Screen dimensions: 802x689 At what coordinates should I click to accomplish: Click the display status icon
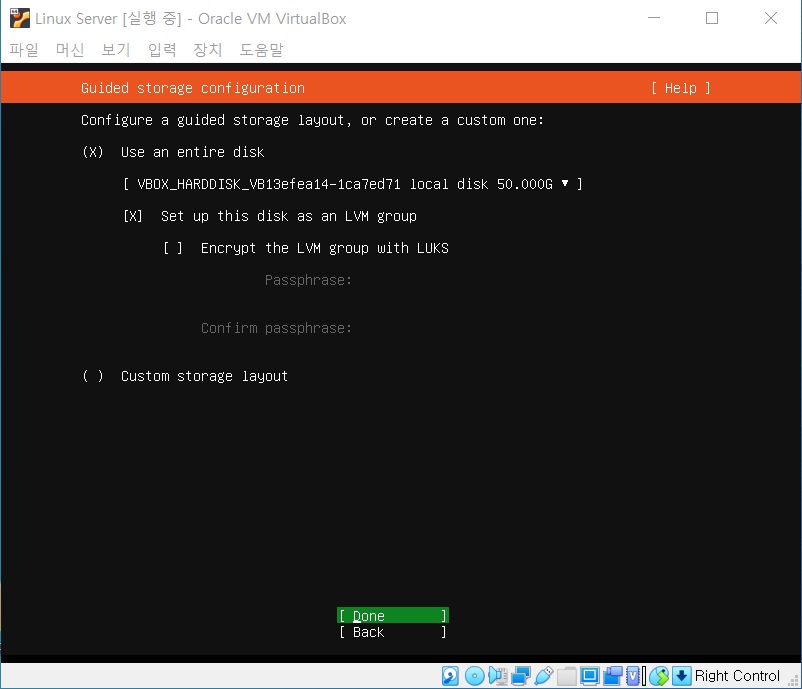(589, 676)
